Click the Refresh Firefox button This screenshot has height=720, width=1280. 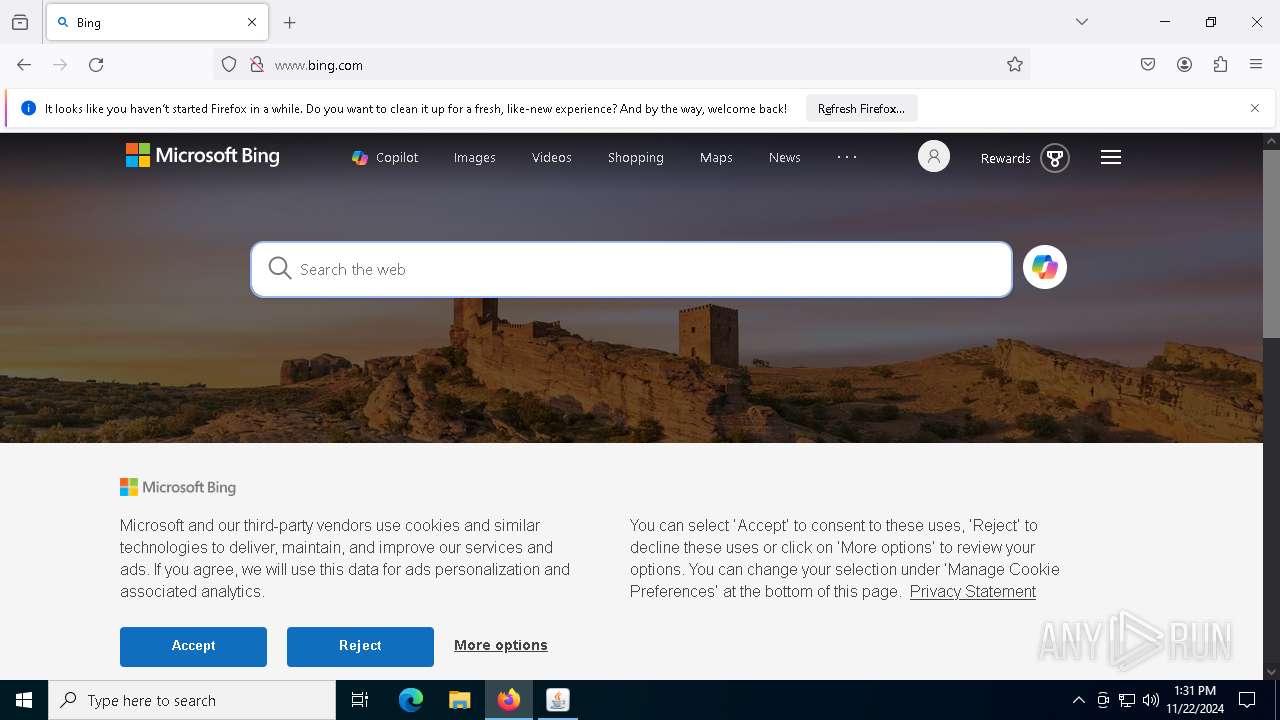click(x=861, y=108)
